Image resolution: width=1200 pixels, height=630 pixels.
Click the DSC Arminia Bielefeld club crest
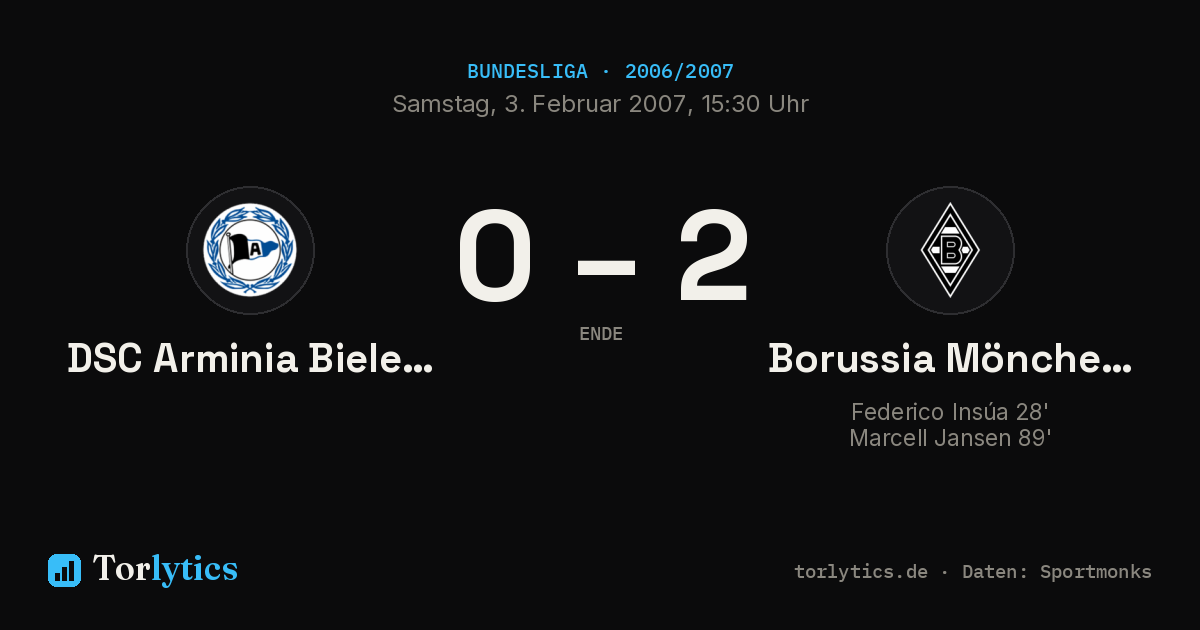[250, 250]
